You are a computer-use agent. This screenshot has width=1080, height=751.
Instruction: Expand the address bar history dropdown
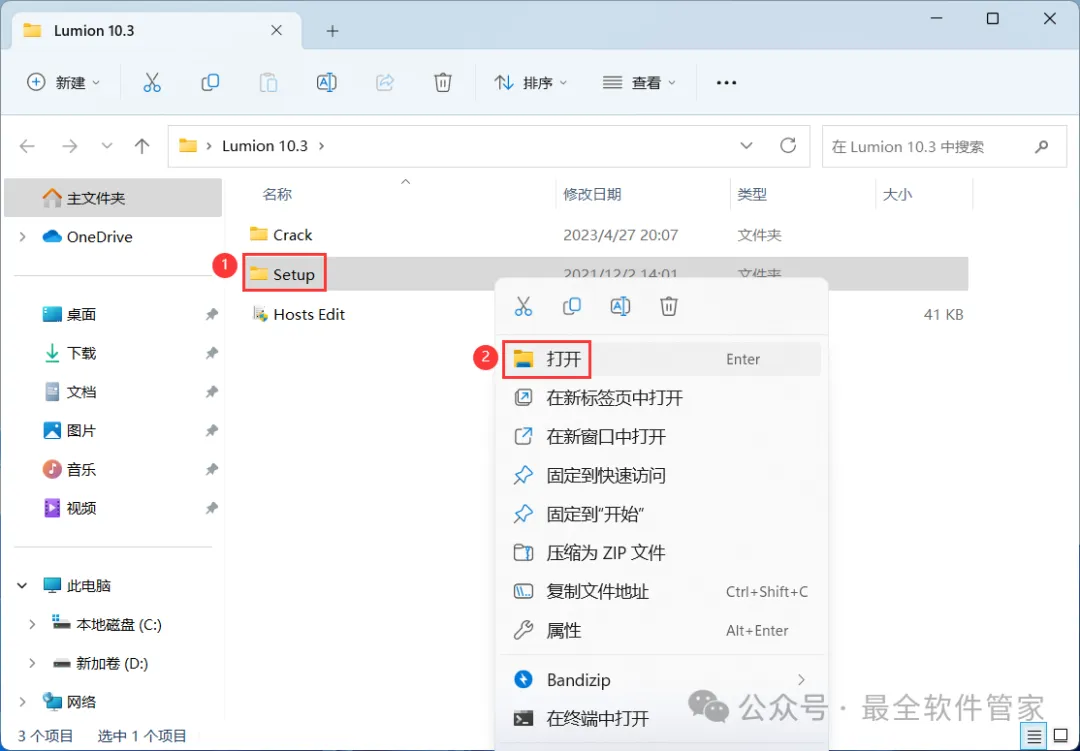coord(746,146)
